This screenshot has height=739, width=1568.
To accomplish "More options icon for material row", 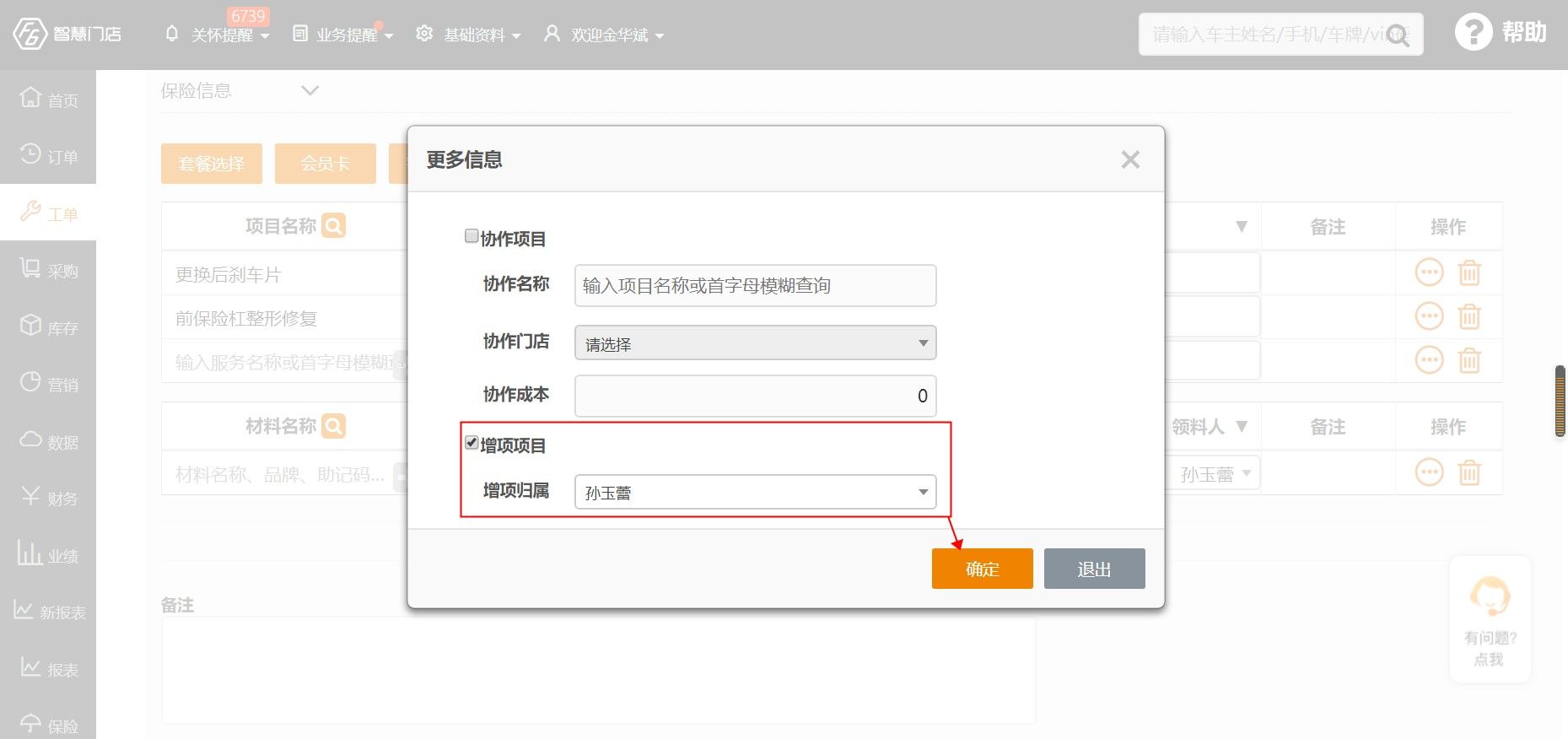I will click(1429, 472).
